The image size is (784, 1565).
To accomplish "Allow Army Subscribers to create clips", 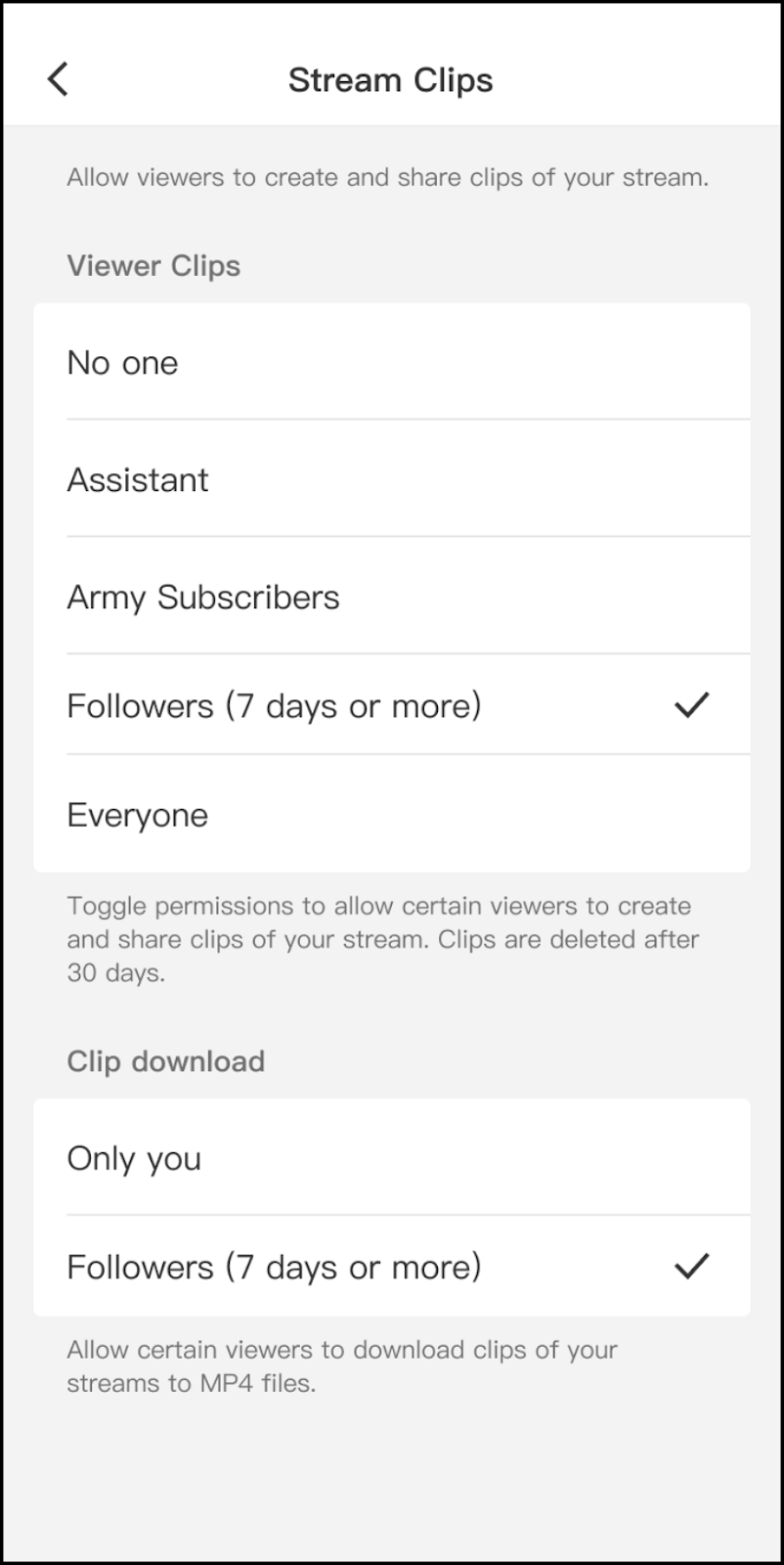I will [203, 597].
